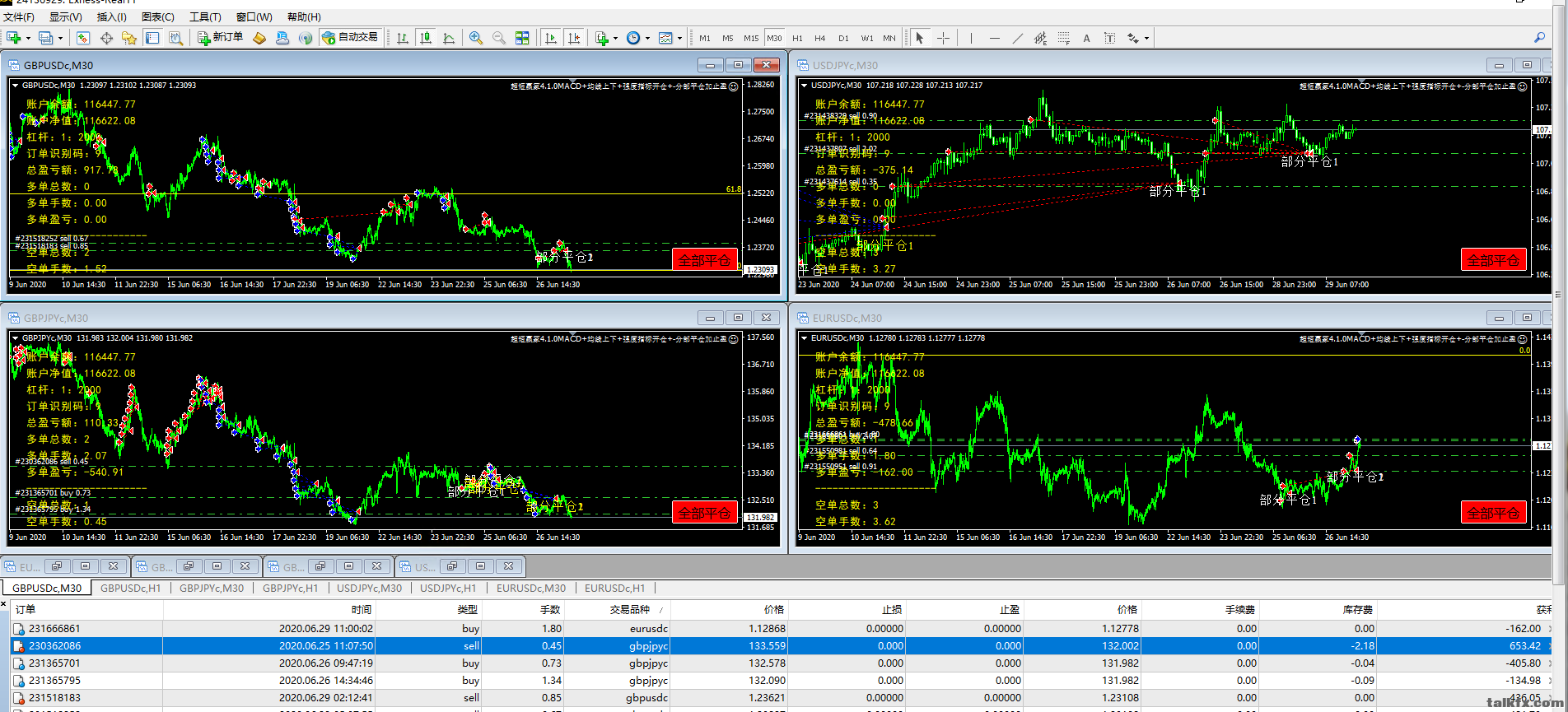This screenshot has height=712, width=1568.
Task: Select order row 231365701
Action: (x=782, y=663)
